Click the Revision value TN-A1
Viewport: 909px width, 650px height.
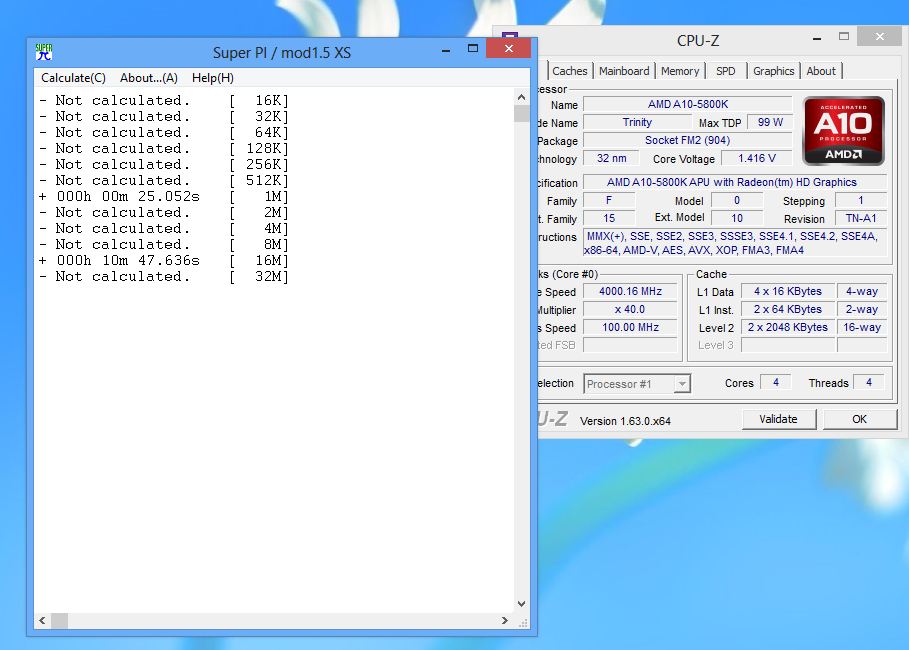click(x=861, y=218)
